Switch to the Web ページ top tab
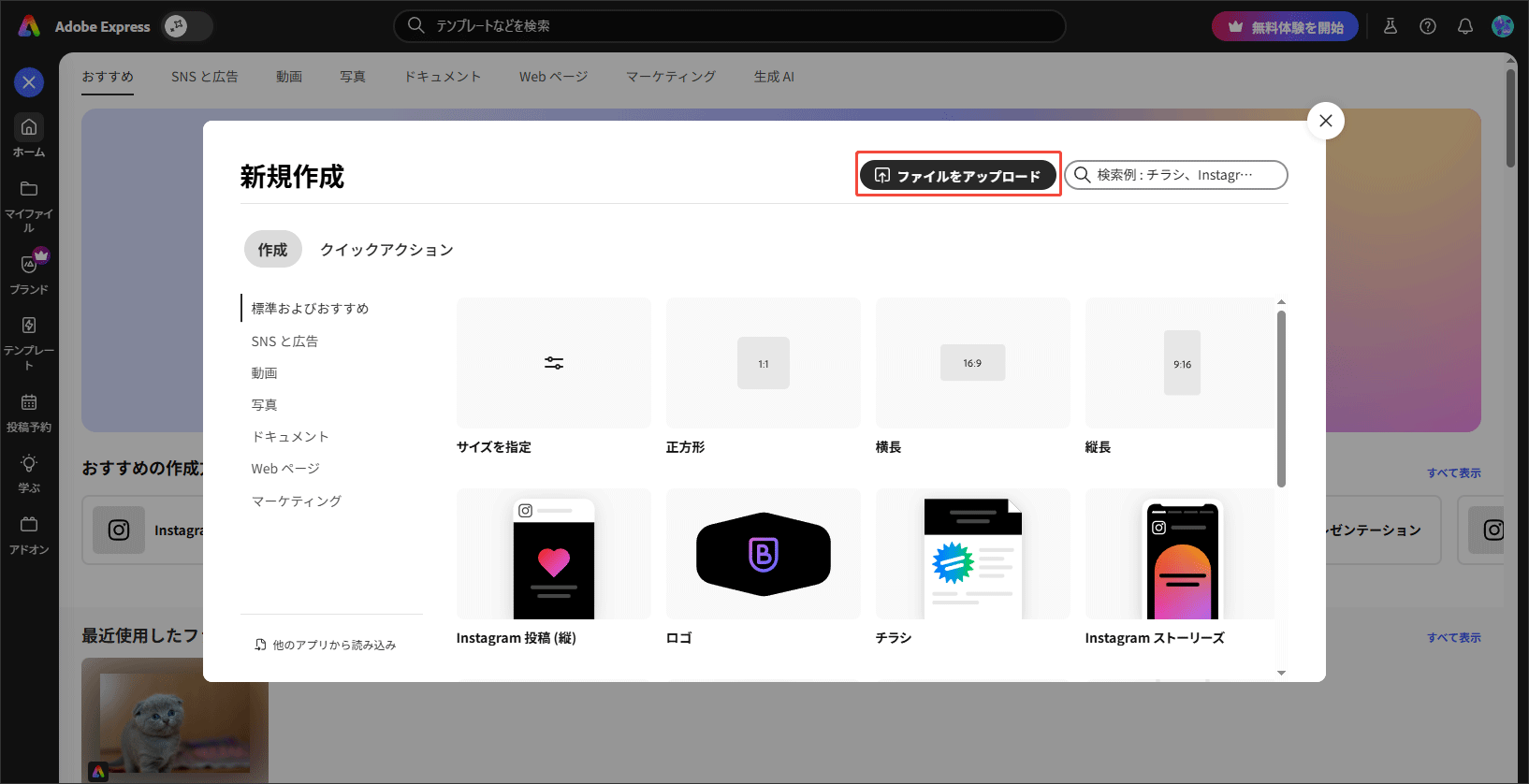 click(554, 77)
